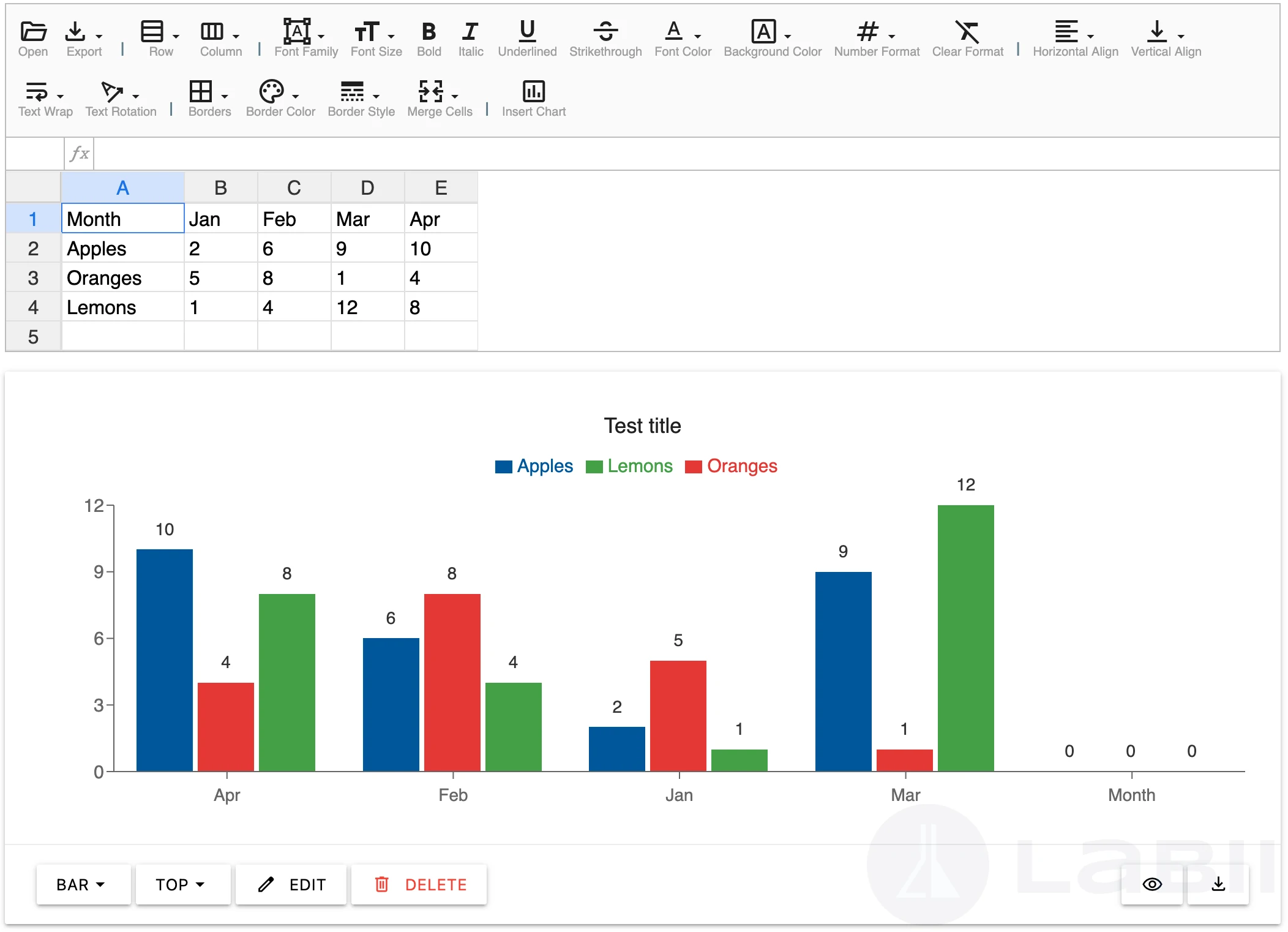Select the cell containing 'Feb'

pyautogui.click(x=294, y=219)
